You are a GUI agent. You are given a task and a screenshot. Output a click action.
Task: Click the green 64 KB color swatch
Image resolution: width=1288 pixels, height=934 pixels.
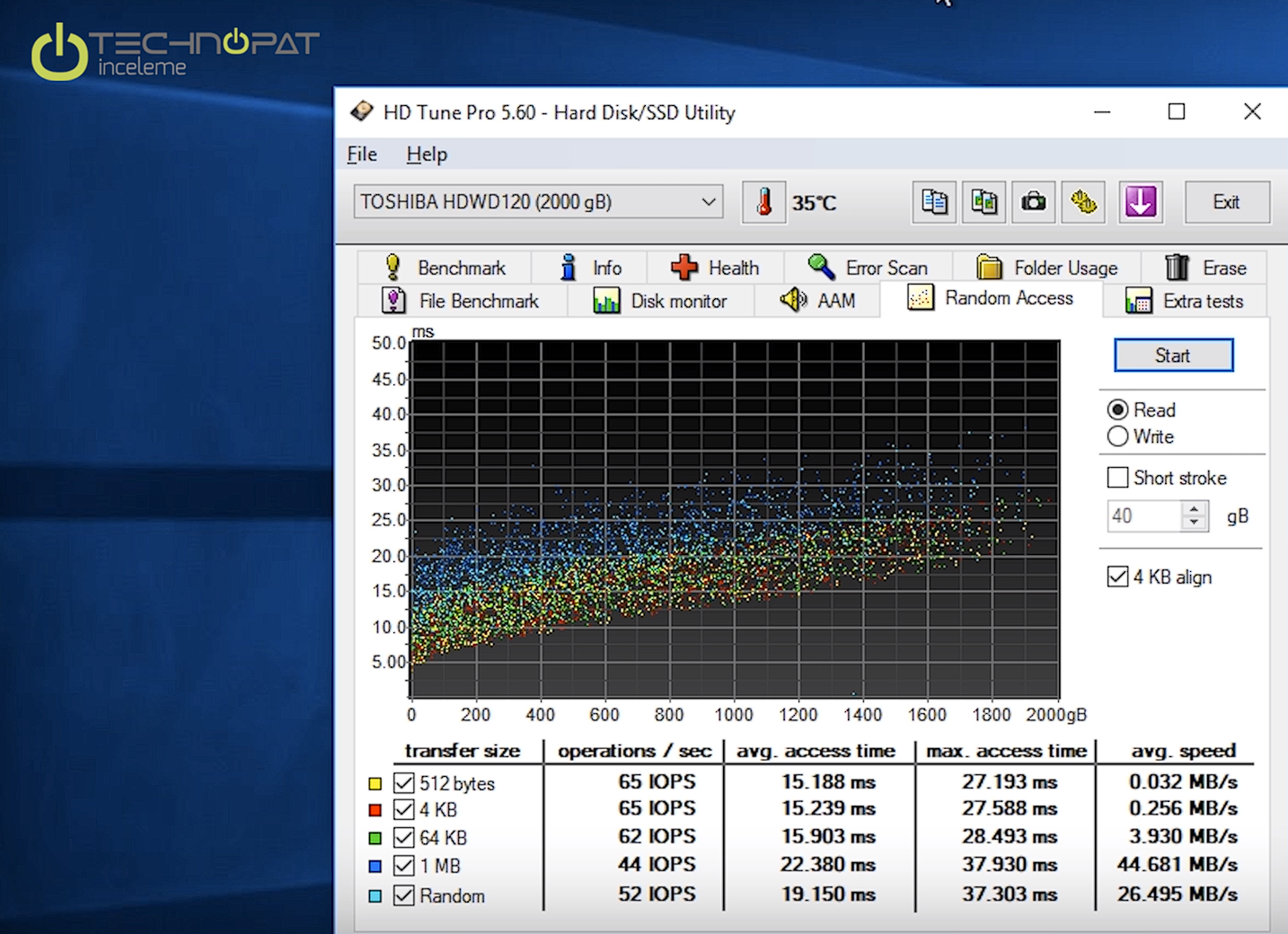pyautogui.click(x=375, y=839)
